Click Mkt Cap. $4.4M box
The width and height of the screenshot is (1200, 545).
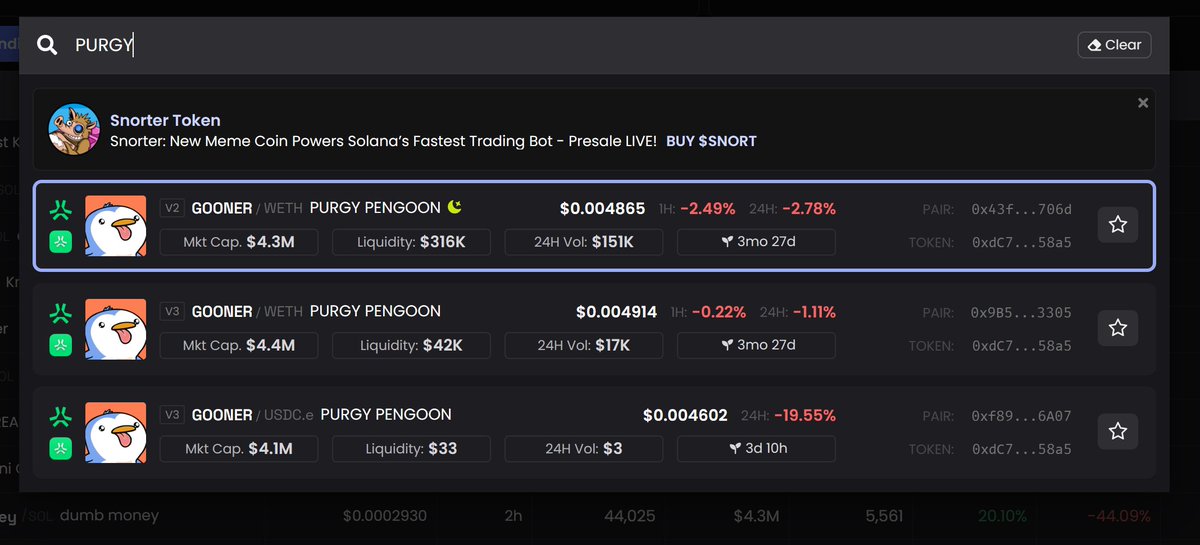[239, 345]
